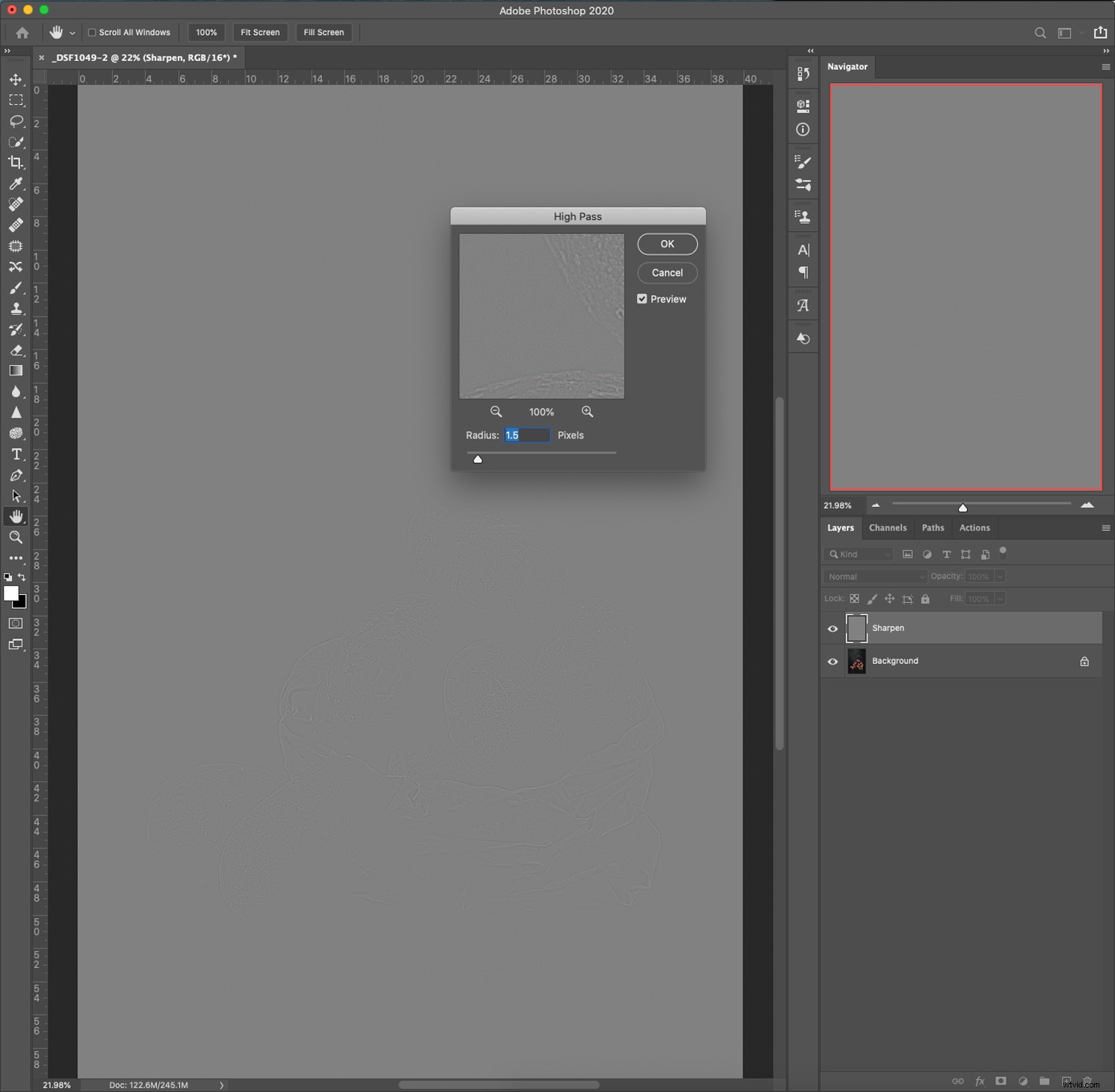Viewport: 1115px width, 1092px height.
Task: Hide the Sharpen layer
Action: click(x=833, y=629)
